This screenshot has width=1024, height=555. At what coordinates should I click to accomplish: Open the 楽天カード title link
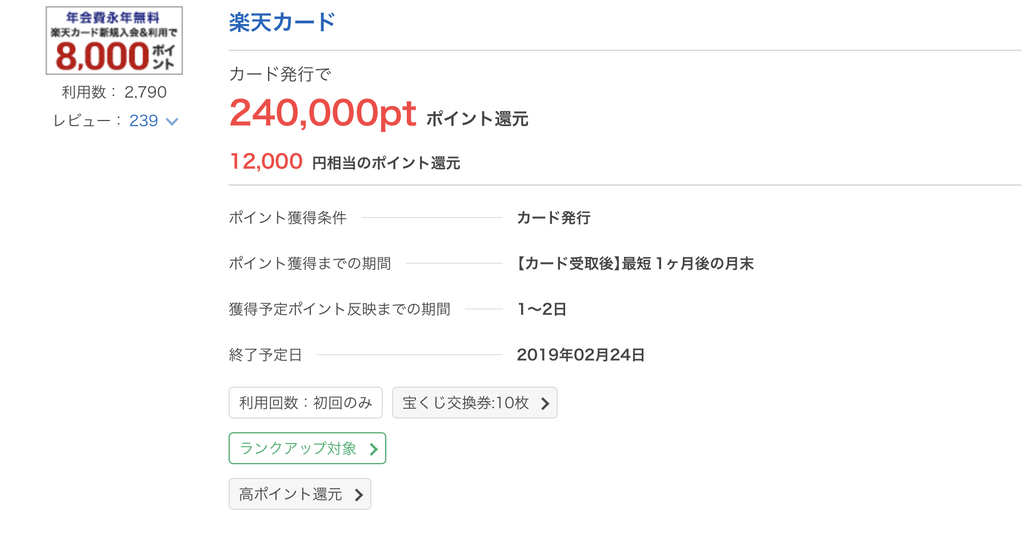point(282,22)
